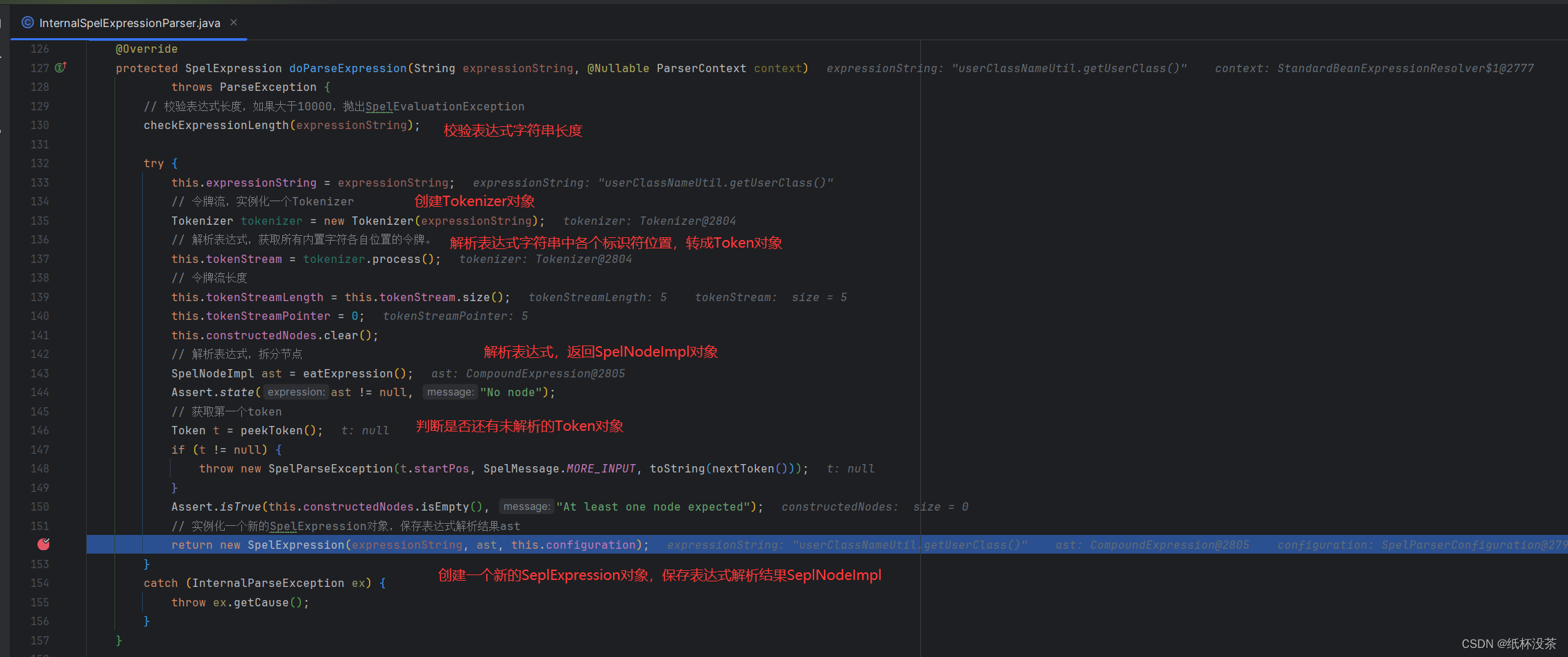Click this.configuration on the return line
The image size is (1568, 657).
tap(573, 545)
